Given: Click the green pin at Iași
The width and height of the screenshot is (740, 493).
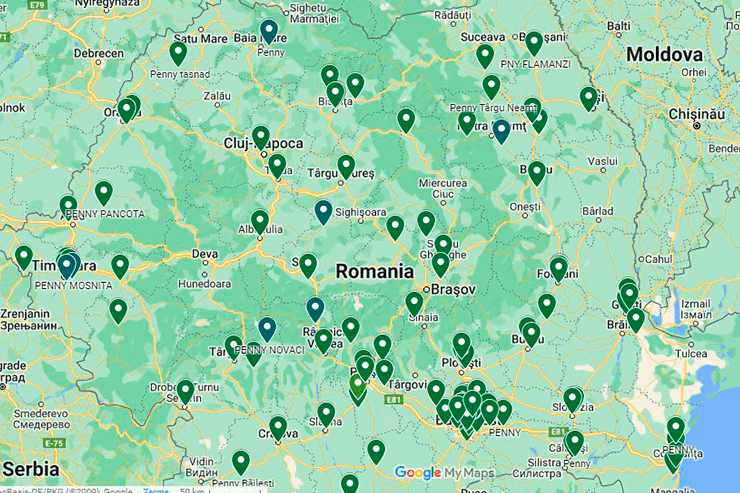Looking at the screenshot, I should [x=589, y=99].
